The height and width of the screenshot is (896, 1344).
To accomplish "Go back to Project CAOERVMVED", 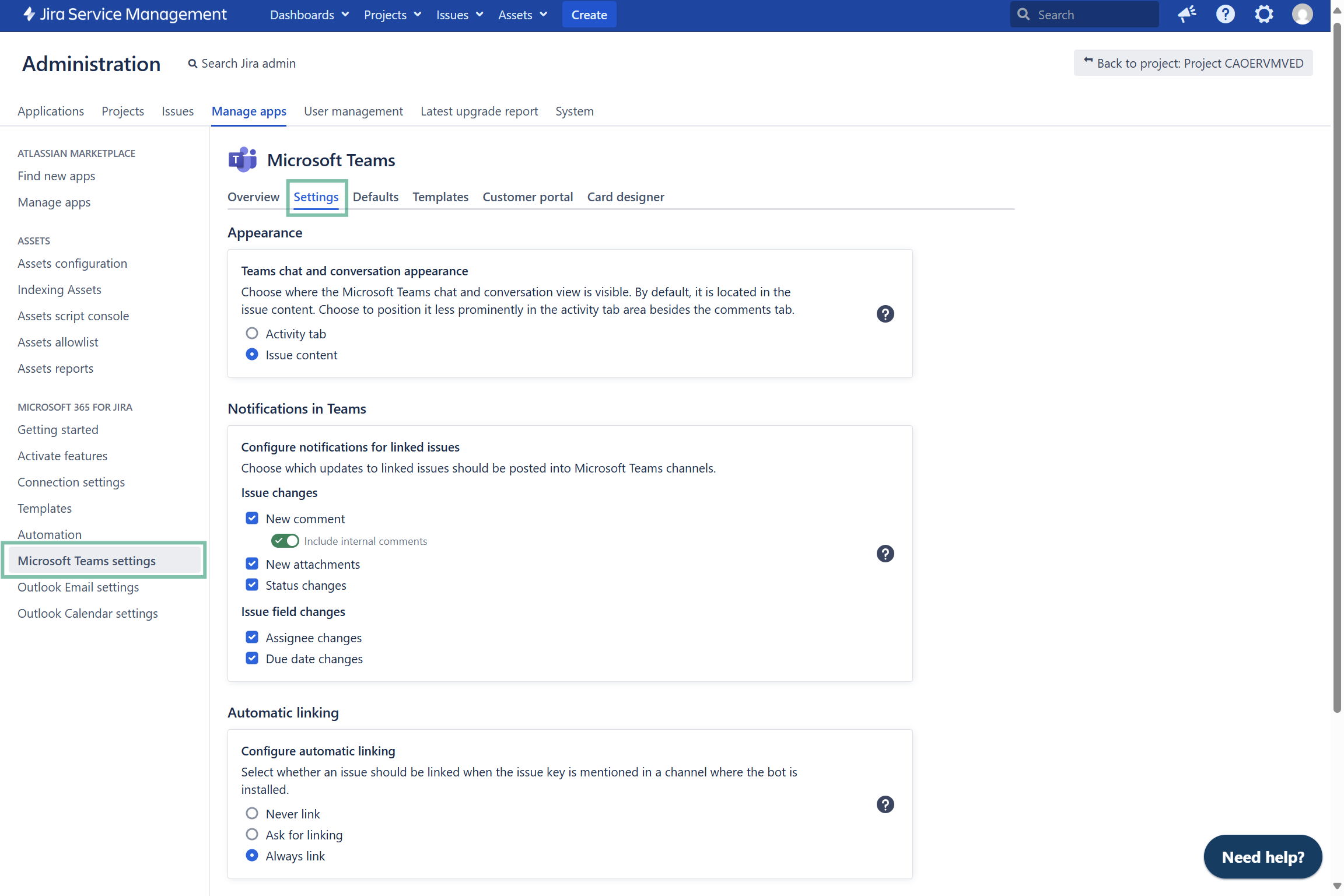I will click(x=1193, y=63).
